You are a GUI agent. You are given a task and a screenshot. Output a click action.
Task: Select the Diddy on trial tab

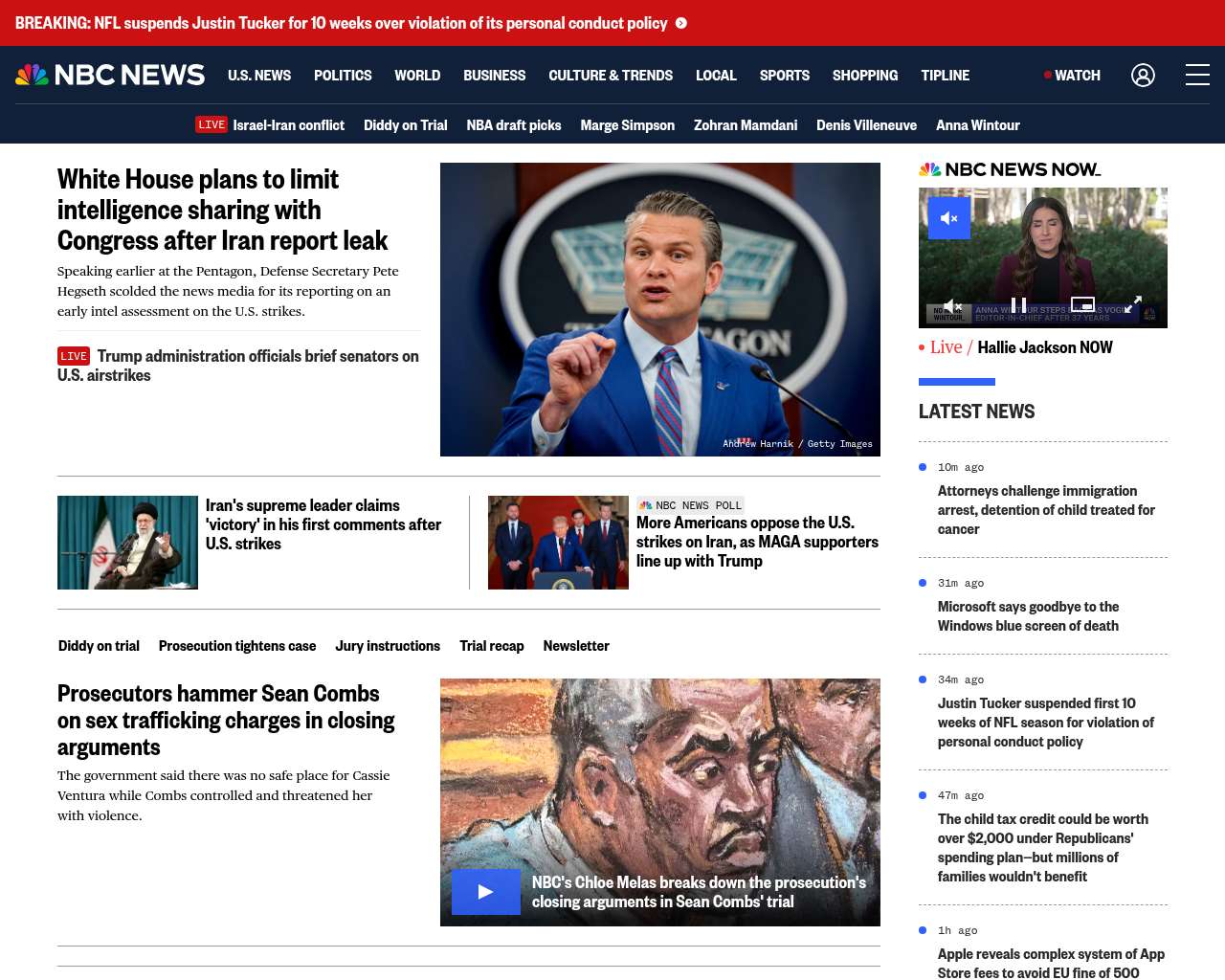pos(99,646)
